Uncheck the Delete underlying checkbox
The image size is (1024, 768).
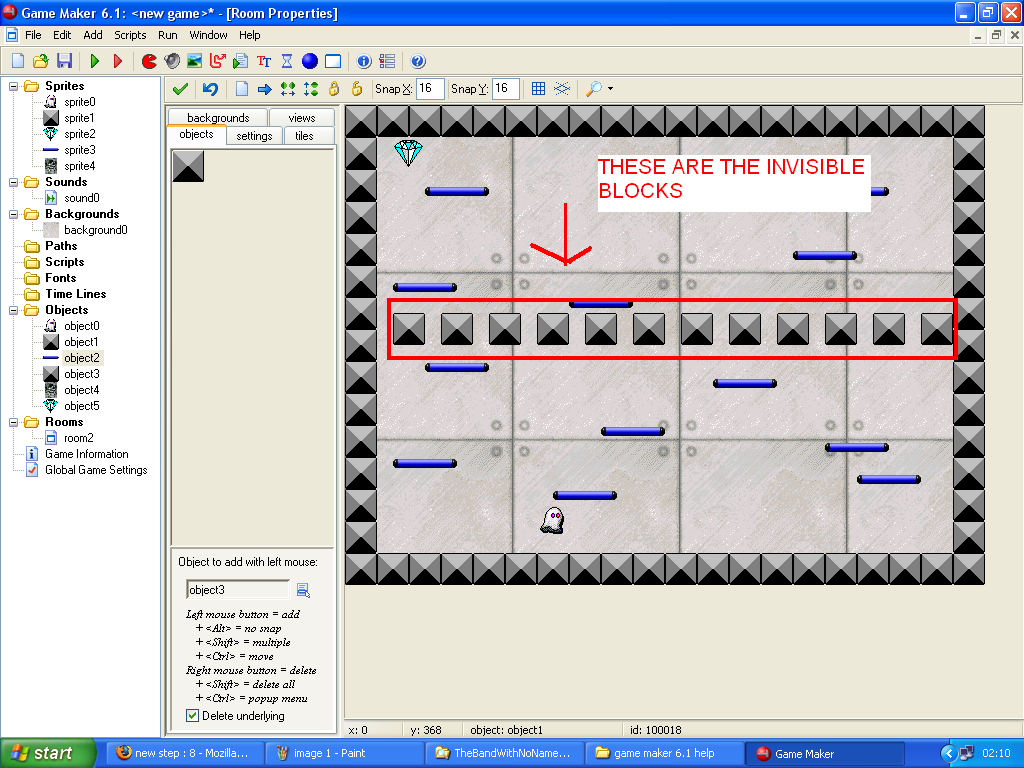[193, 716]
